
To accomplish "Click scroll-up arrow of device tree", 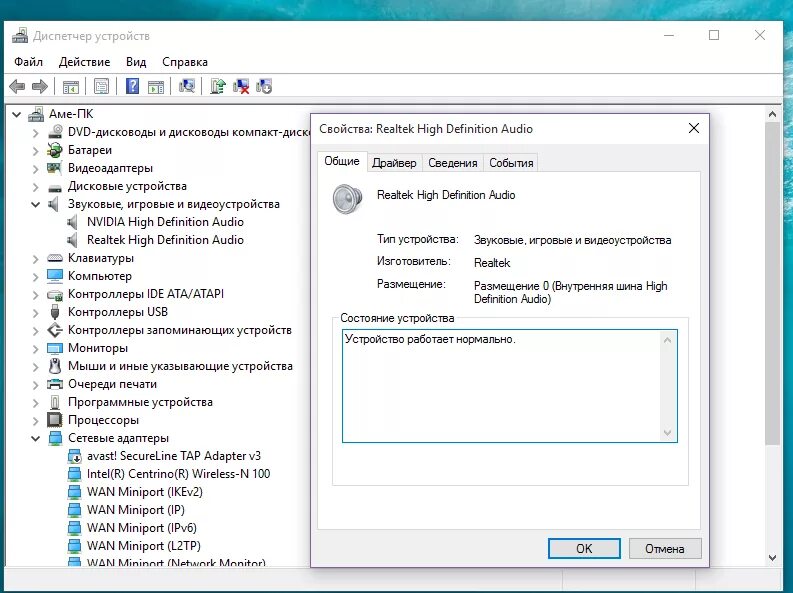I will pos(772,114).
